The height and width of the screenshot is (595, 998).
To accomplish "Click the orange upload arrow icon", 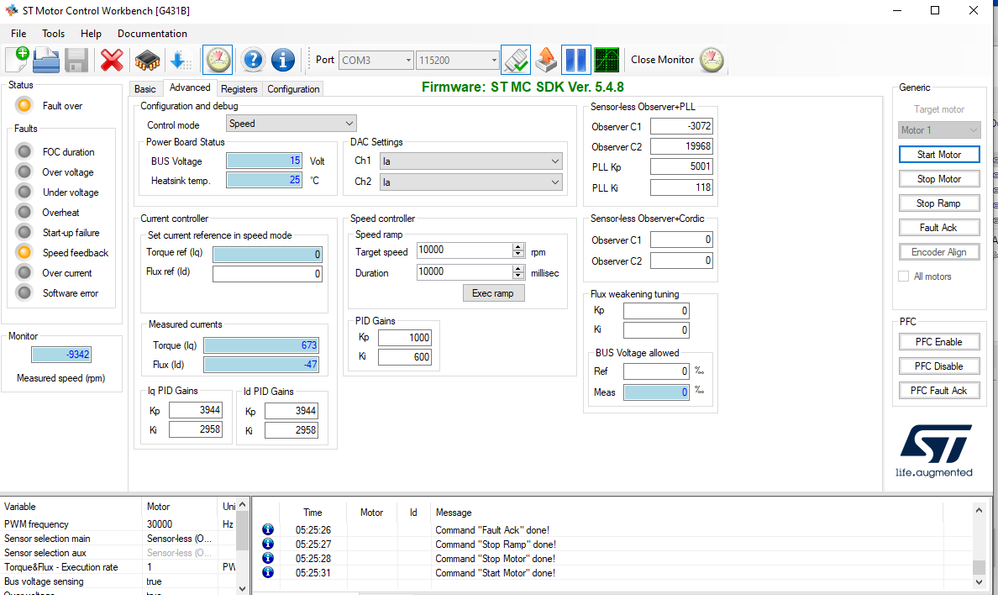I will pyautogui.click(x=545, y=60).
